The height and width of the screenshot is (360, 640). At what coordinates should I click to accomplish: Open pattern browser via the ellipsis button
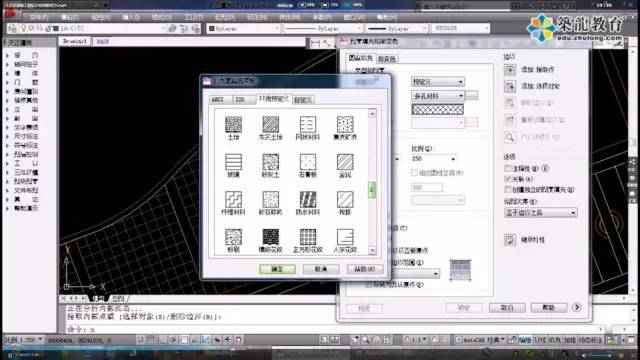[x=471, y=96]
